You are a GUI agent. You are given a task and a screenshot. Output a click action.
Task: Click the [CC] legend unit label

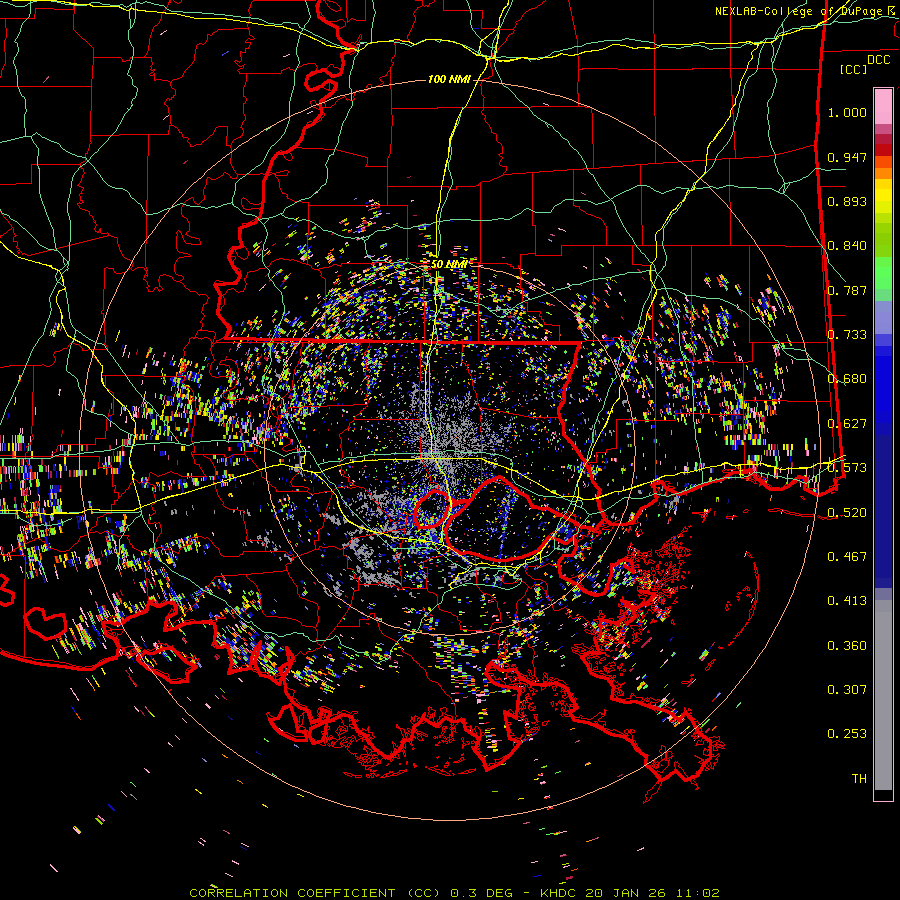point(854,69)
